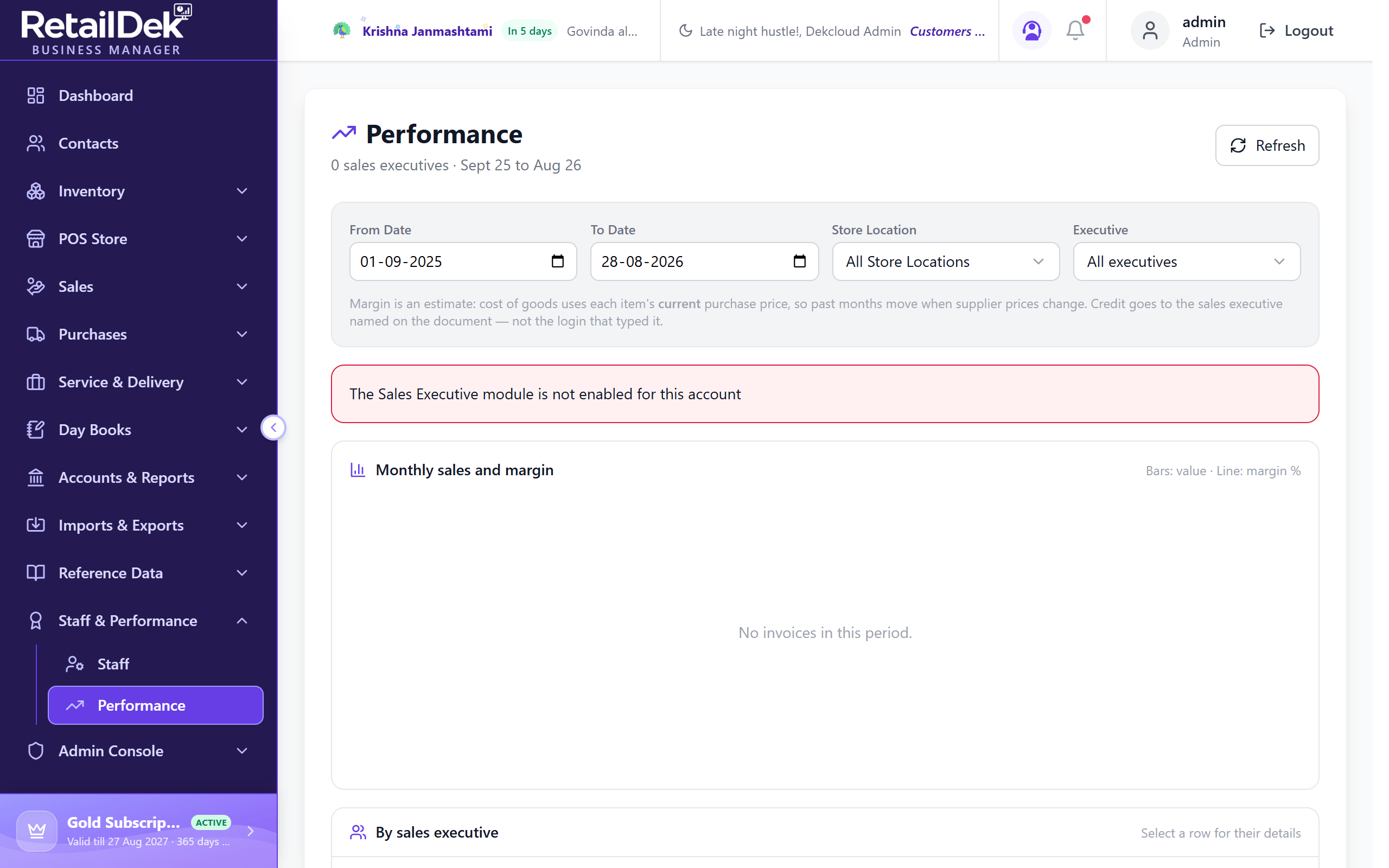Click the admin user profile icon
1389x868 pixels.
(1150, 30)
